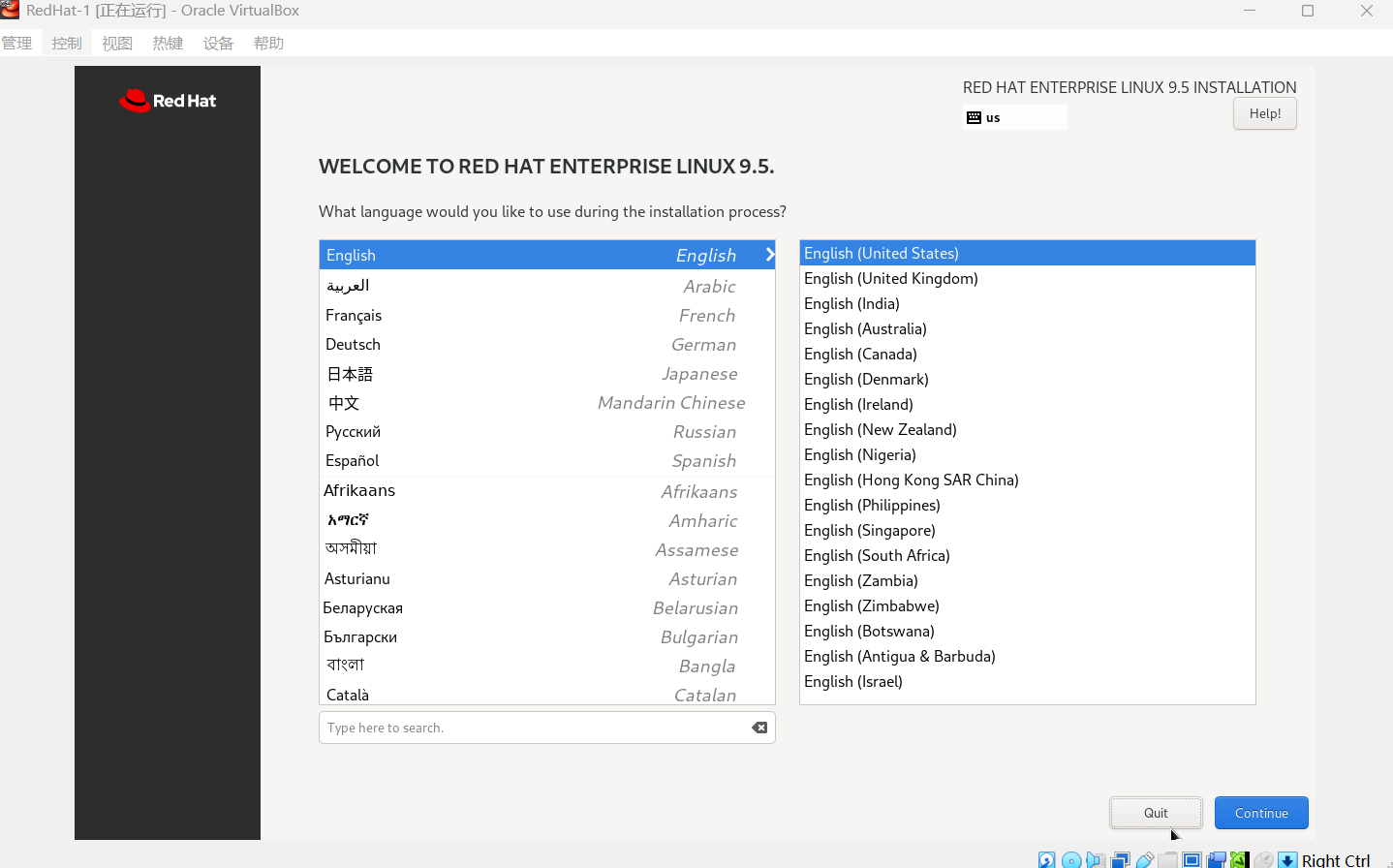Select English (Zimbabwe) locale
The width and height of the screenshot is (1393, 868).
(1028, 605)
